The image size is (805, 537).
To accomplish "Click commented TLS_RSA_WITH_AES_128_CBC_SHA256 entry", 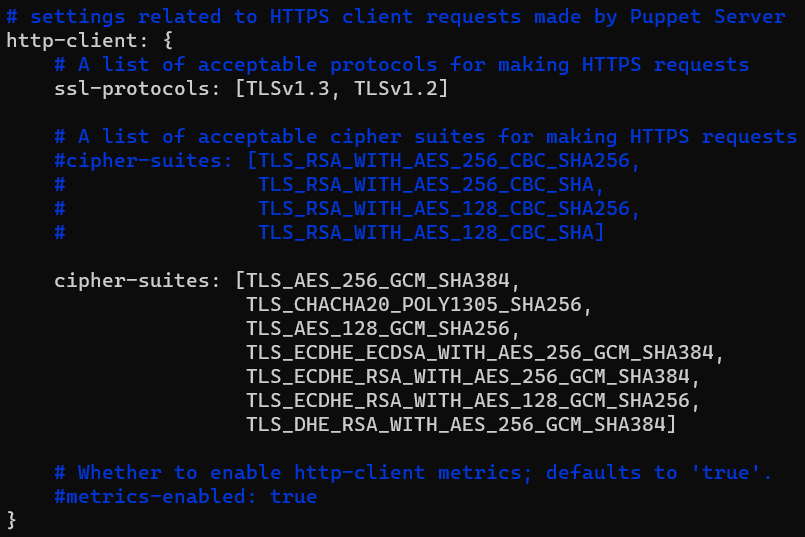I will point(444,208).
